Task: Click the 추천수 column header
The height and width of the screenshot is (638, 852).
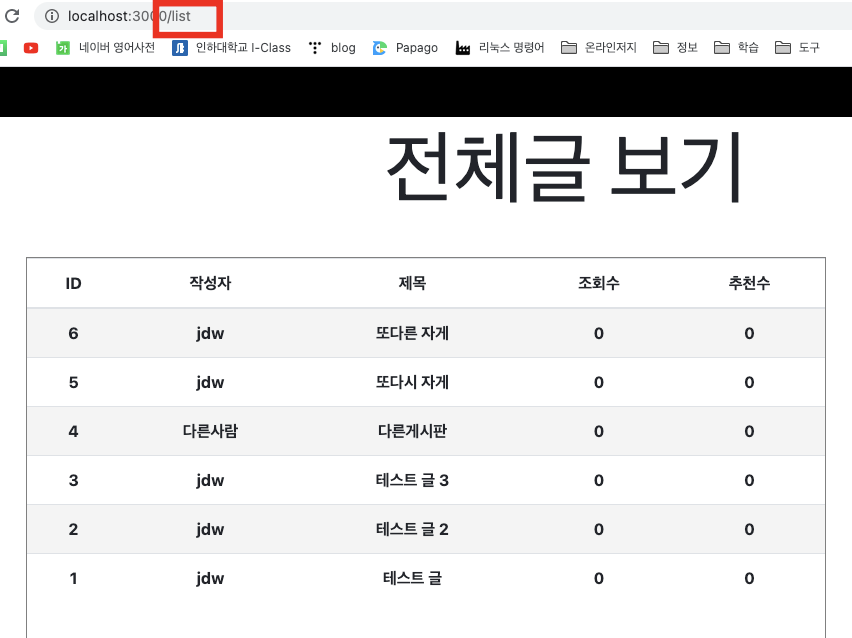Action: point(749,283)
